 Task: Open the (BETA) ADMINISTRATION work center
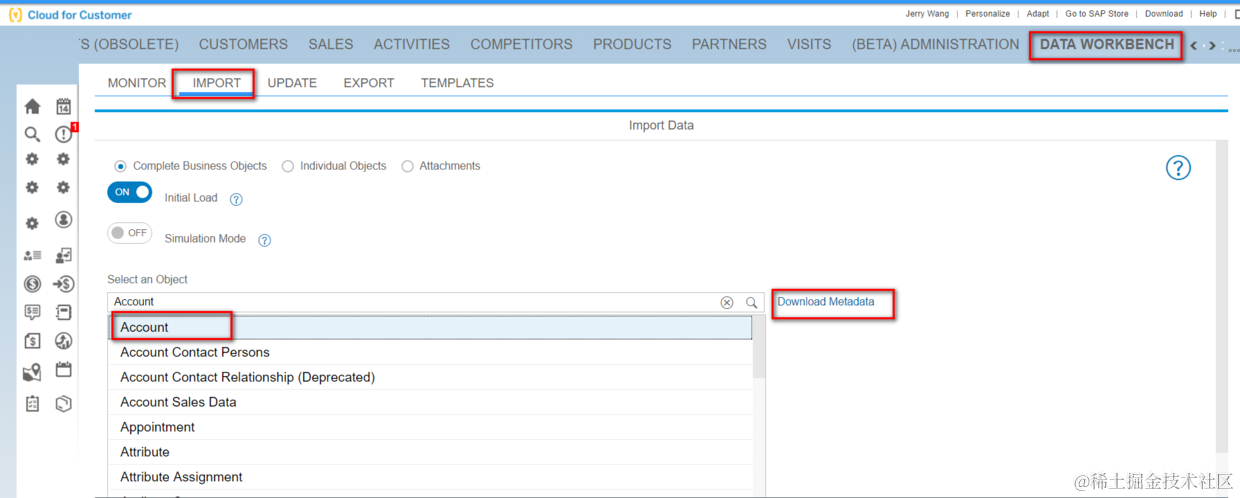[x=936, y=44]
